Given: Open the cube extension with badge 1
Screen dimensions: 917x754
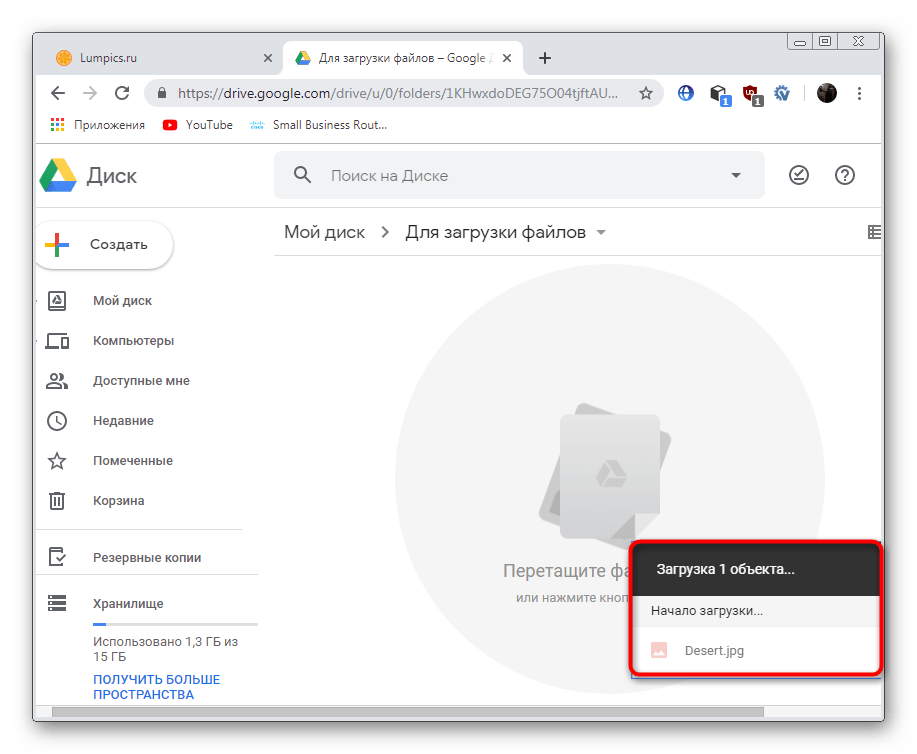Looking at the screenshot, I should 719,94.
